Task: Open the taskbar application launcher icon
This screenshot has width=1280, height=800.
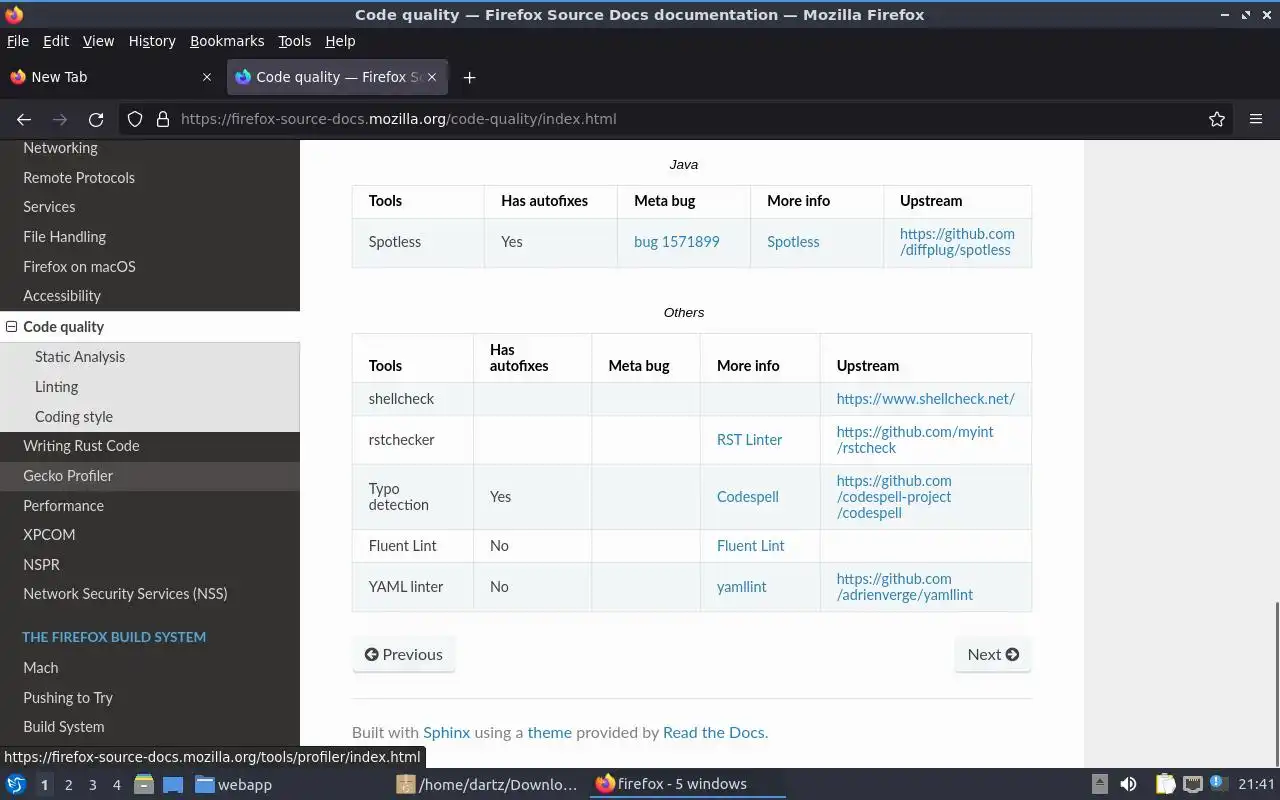Action: click(16, 784)
